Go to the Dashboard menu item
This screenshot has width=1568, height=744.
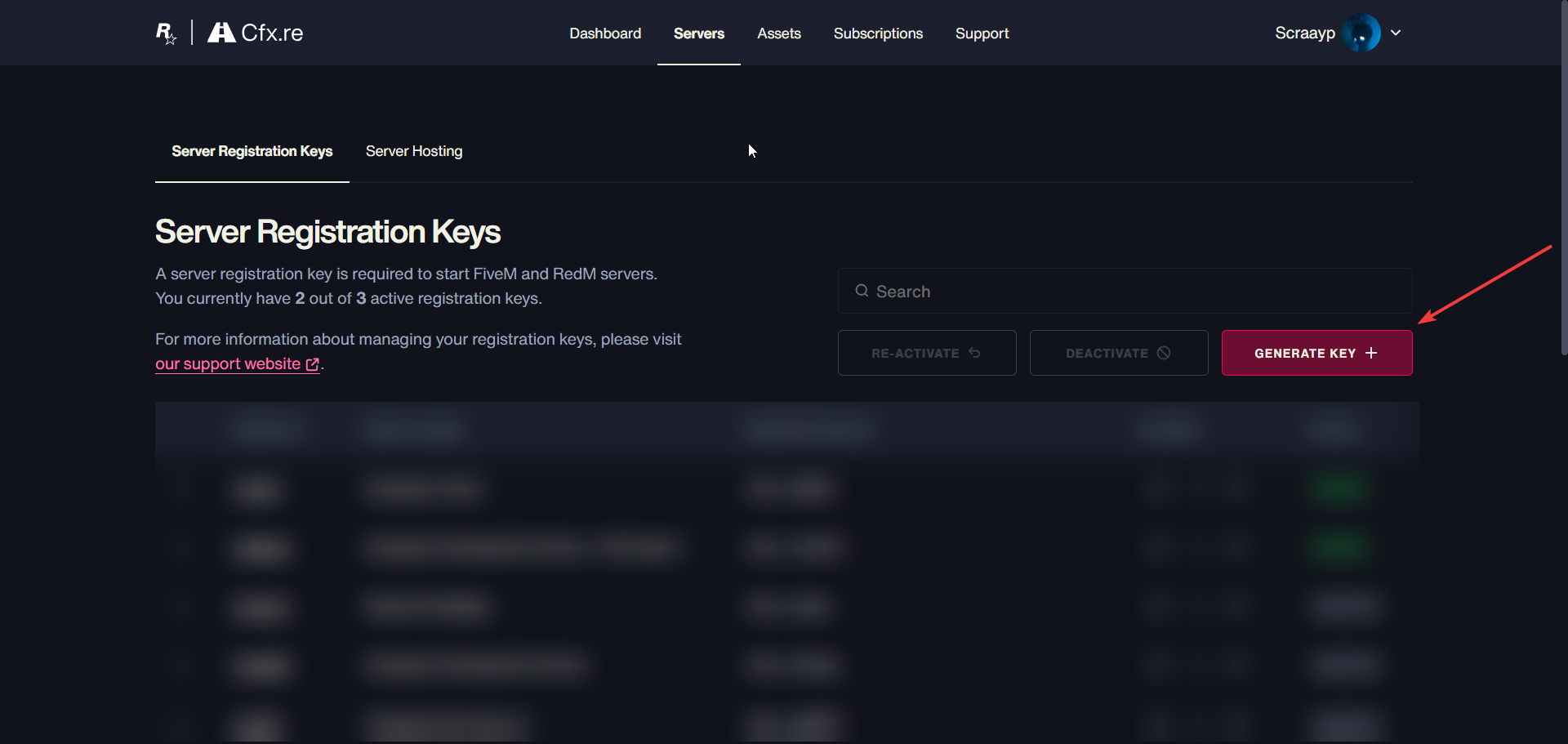(605, 33)
